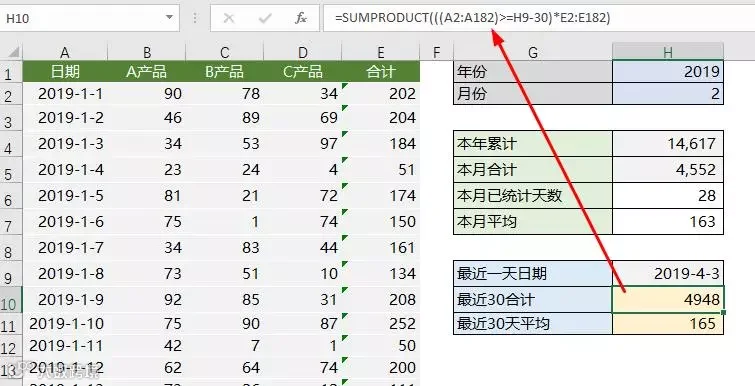
Task: Select the cell showing 165
Action: pos(668,323)
